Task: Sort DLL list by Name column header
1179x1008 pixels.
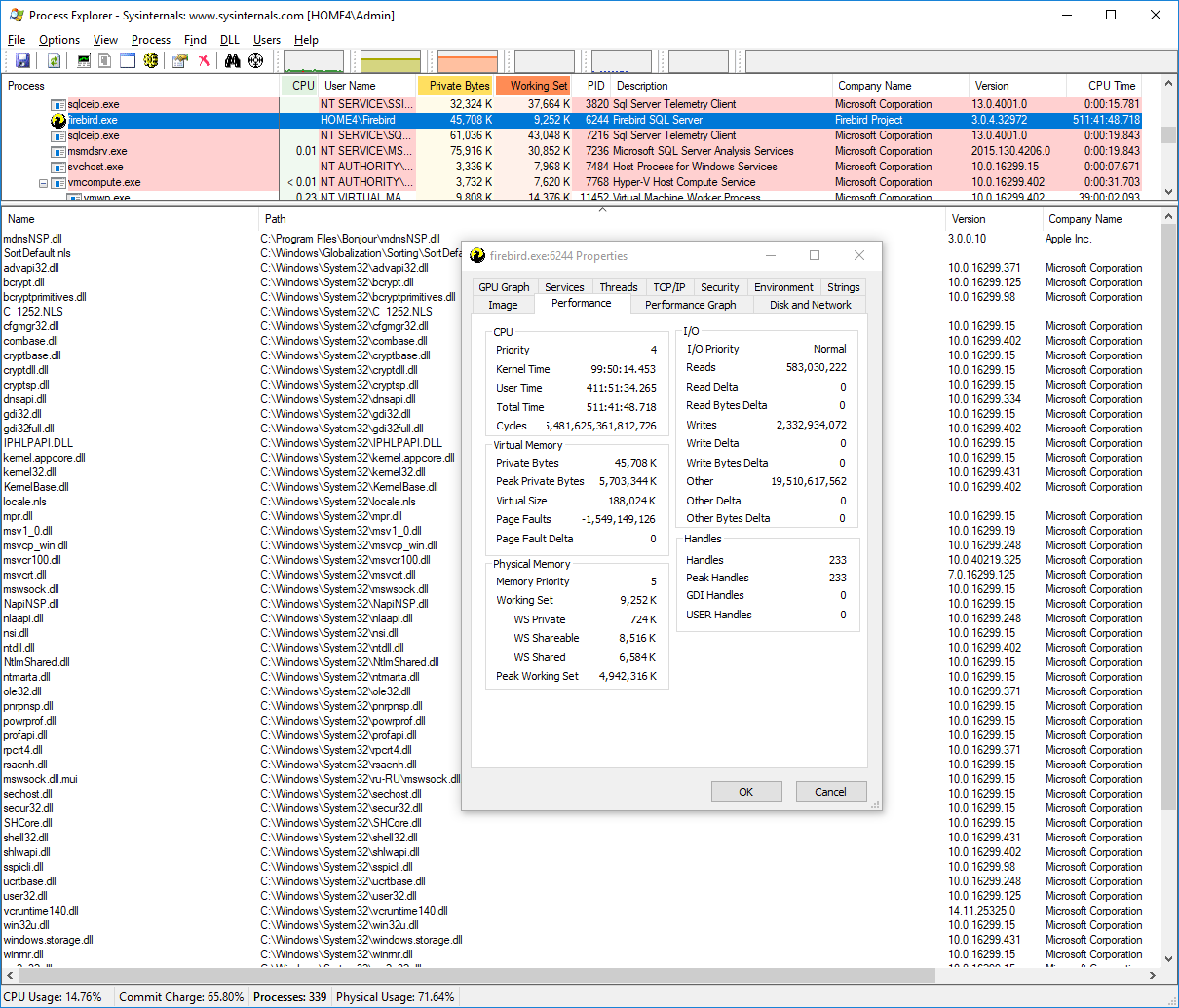Action: pos(130,219)
